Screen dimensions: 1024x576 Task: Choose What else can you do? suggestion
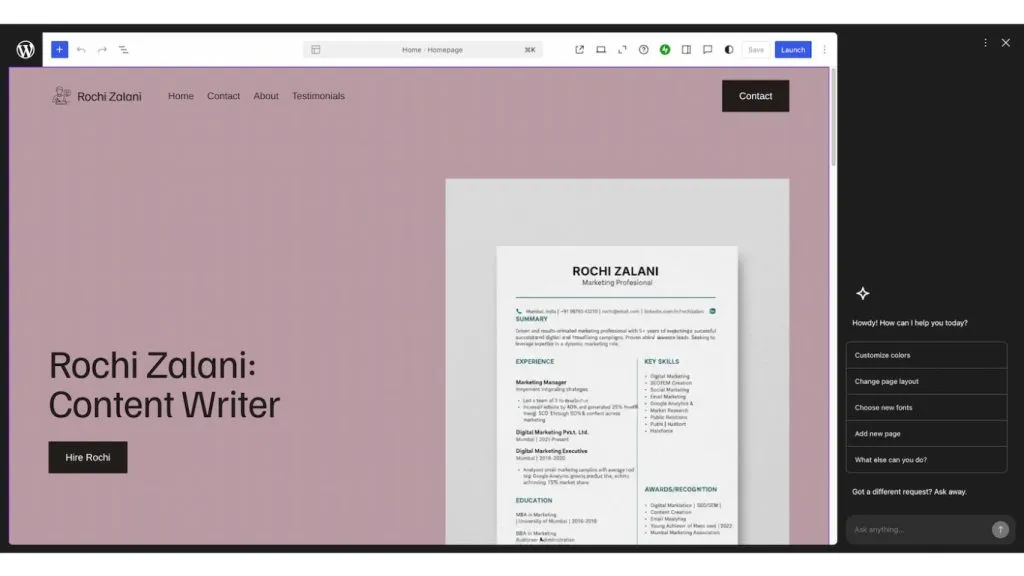point(926,460)
